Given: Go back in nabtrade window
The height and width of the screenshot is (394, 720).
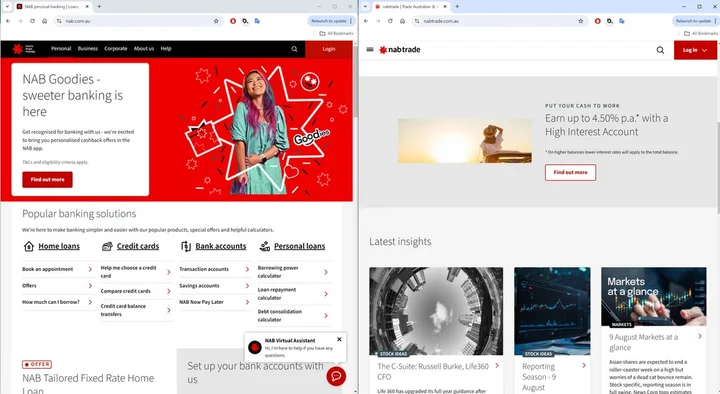Looking at the screenshot, I should (366, 21).
